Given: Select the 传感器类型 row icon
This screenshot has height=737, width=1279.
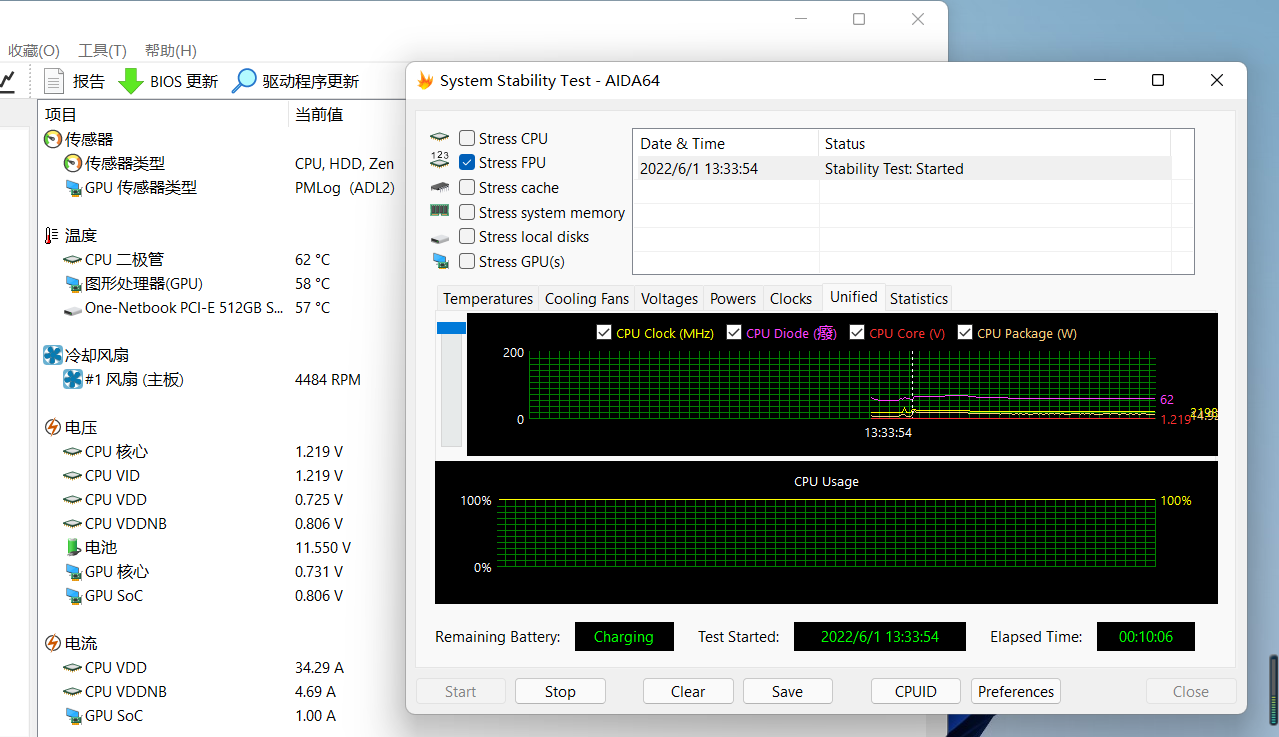Looking at the screenshot, I should (x=73, y=163).
